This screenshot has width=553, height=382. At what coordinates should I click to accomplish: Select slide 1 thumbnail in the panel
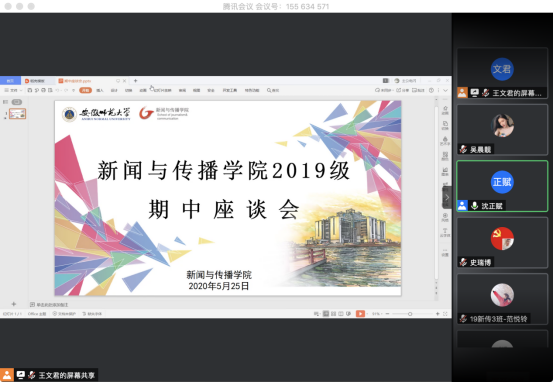(18, 114)
